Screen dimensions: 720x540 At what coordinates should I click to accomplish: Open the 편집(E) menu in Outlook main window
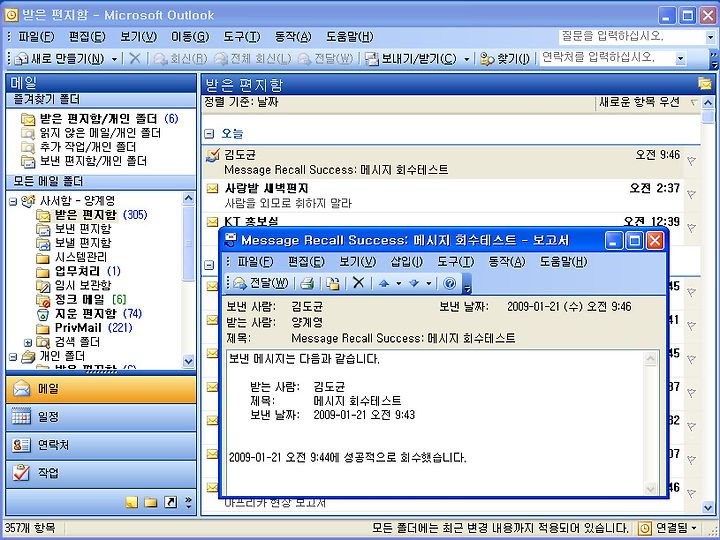[87, 37]
